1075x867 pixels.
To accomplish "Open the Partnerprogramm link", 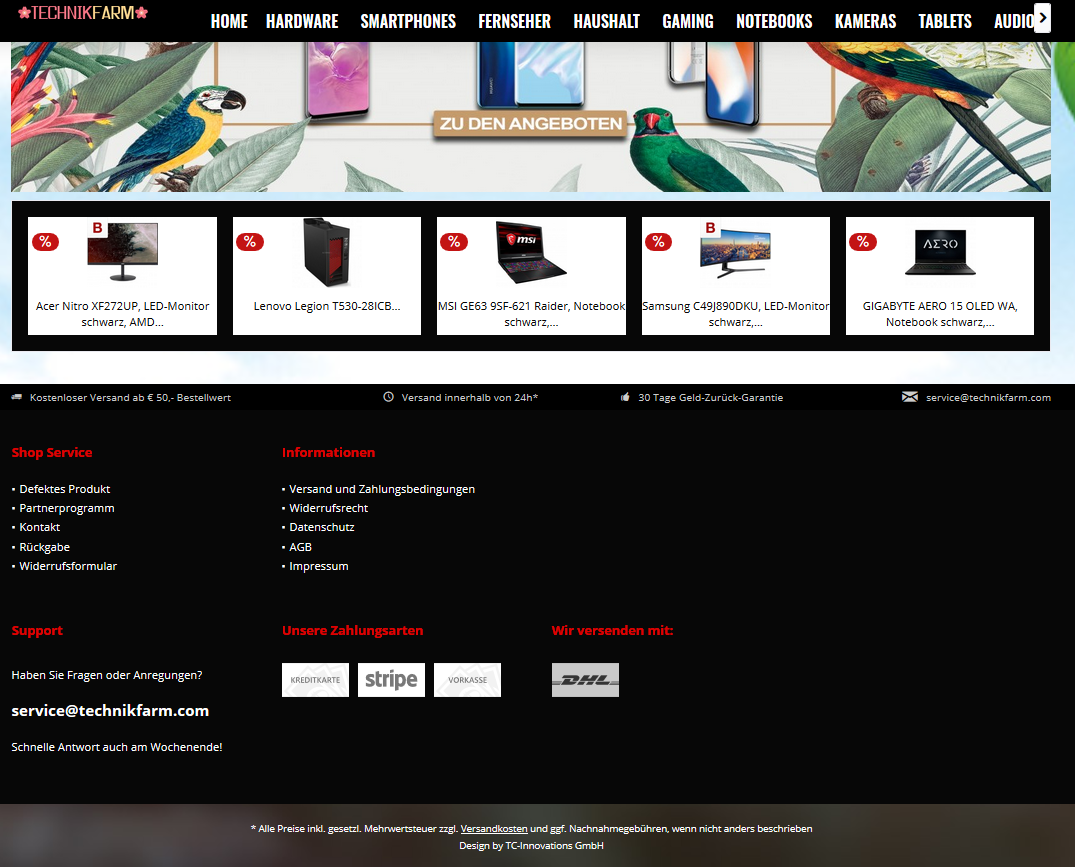I will pyautogui.click(x=67, y=509).
